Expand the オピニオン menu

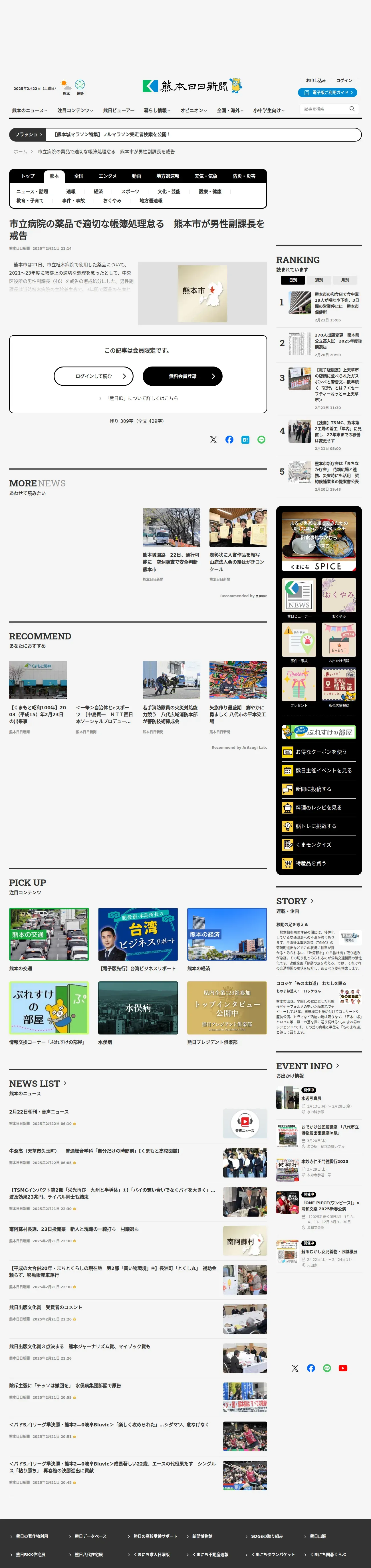point(195,110)
